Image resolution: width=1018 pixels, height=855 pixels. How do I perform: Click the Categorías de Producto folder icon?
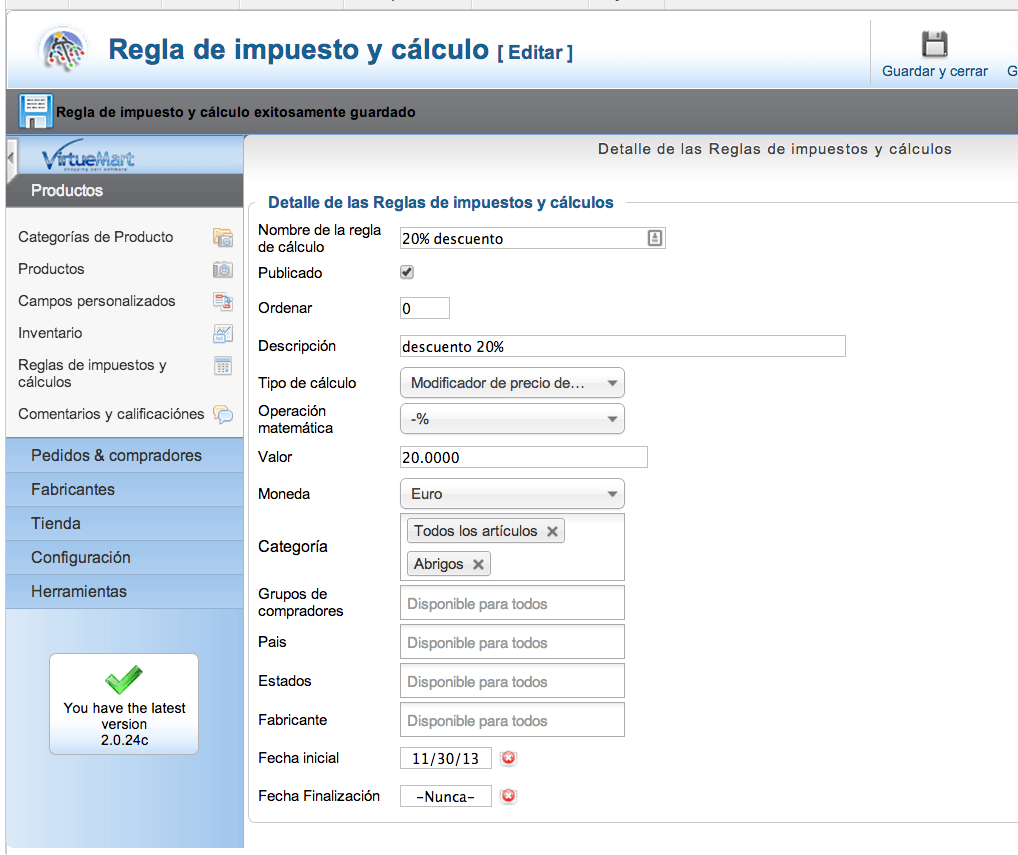tap(223, 238)
